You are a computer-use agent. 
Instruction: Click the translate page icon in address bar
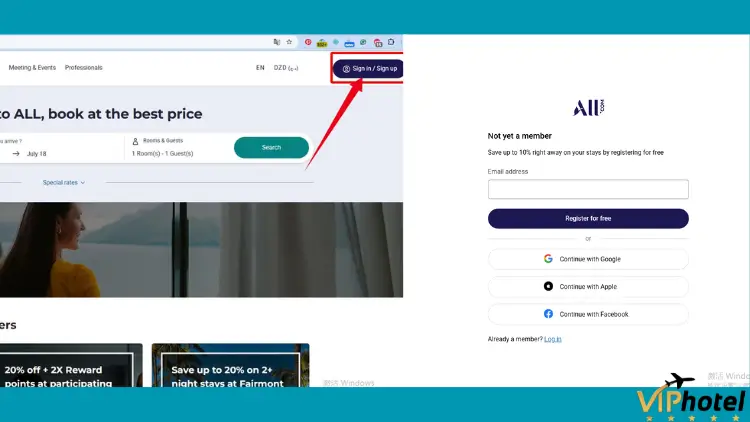(276, 42)
